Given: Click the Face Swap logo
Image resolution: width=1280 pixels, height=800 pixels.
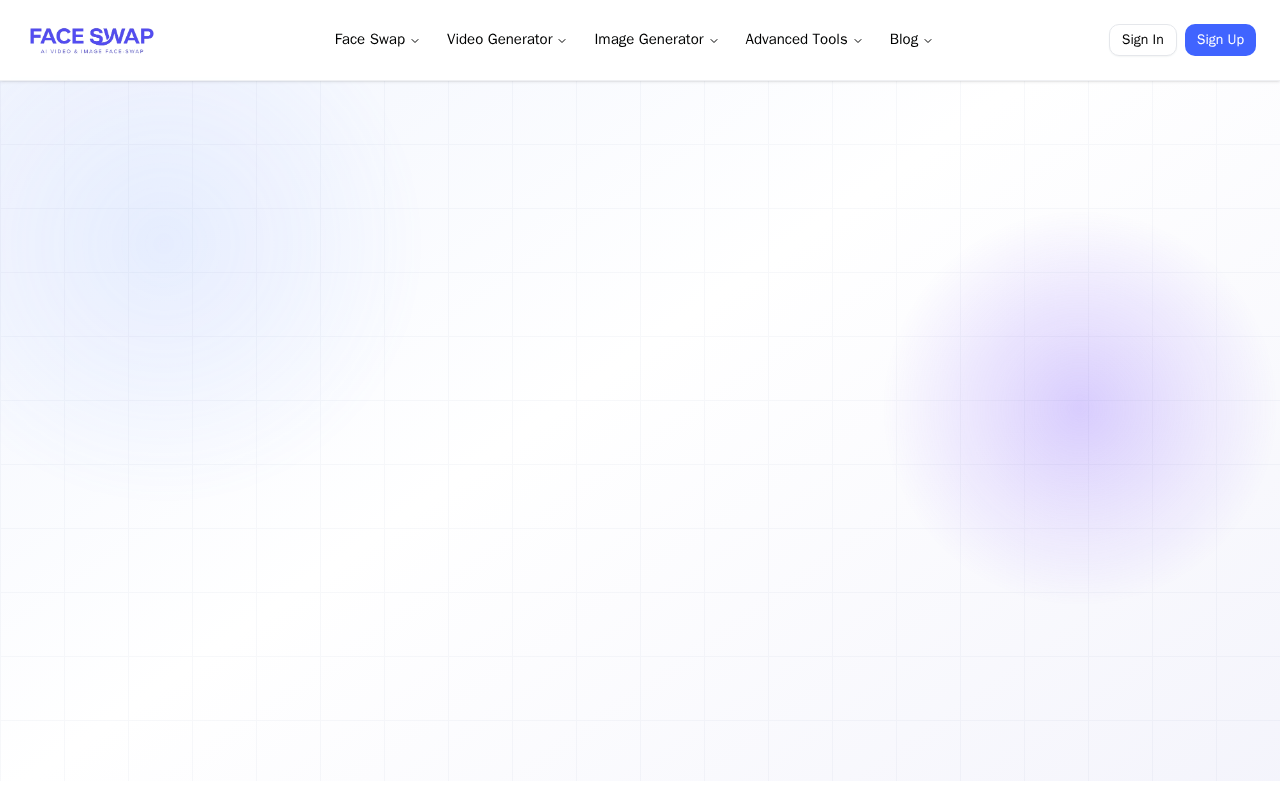Looking at the screenshot, I should pyautogui.click(x=92, y=40).
